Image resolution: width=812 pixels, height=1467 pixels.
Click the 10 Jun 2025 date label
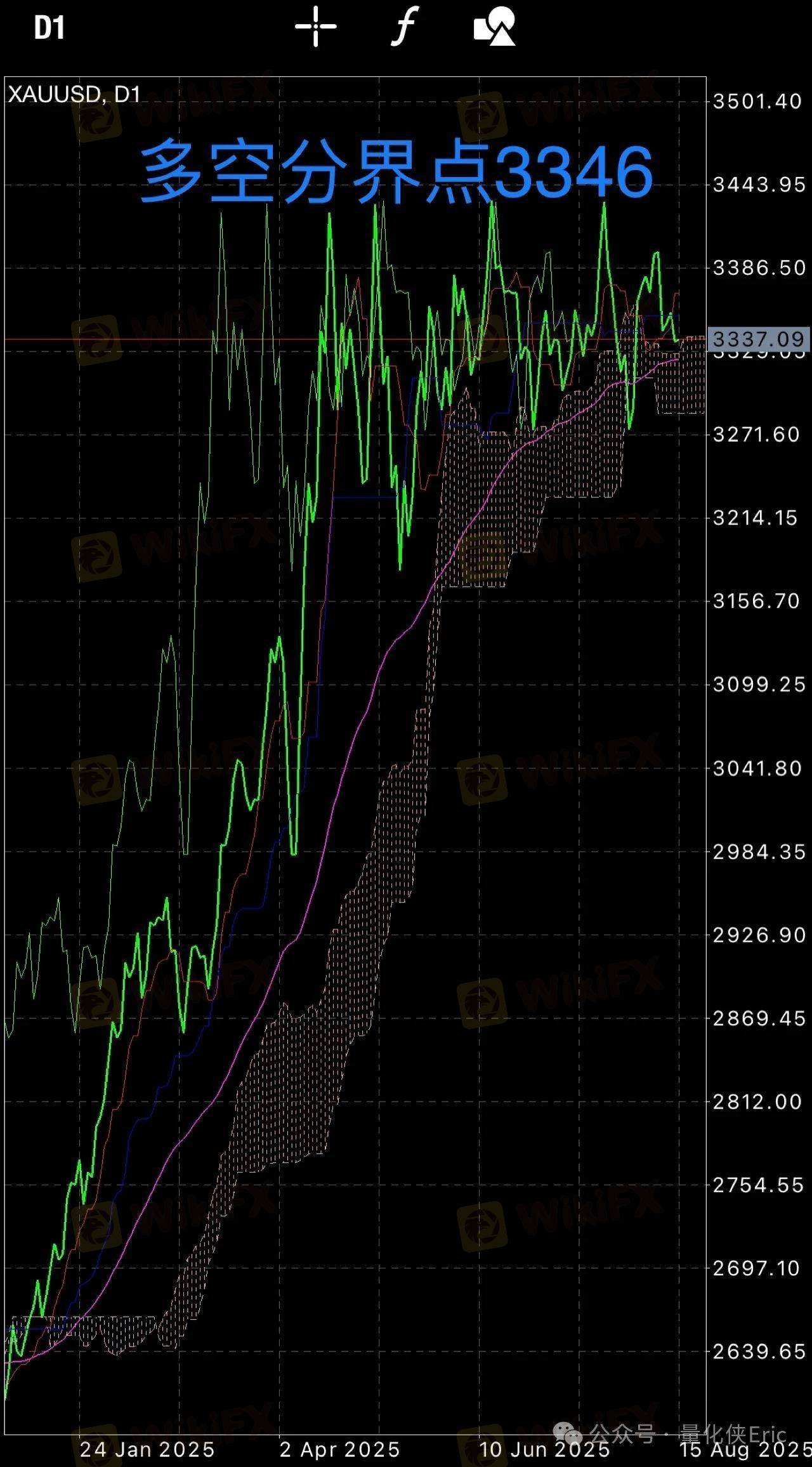[545, 1449]
